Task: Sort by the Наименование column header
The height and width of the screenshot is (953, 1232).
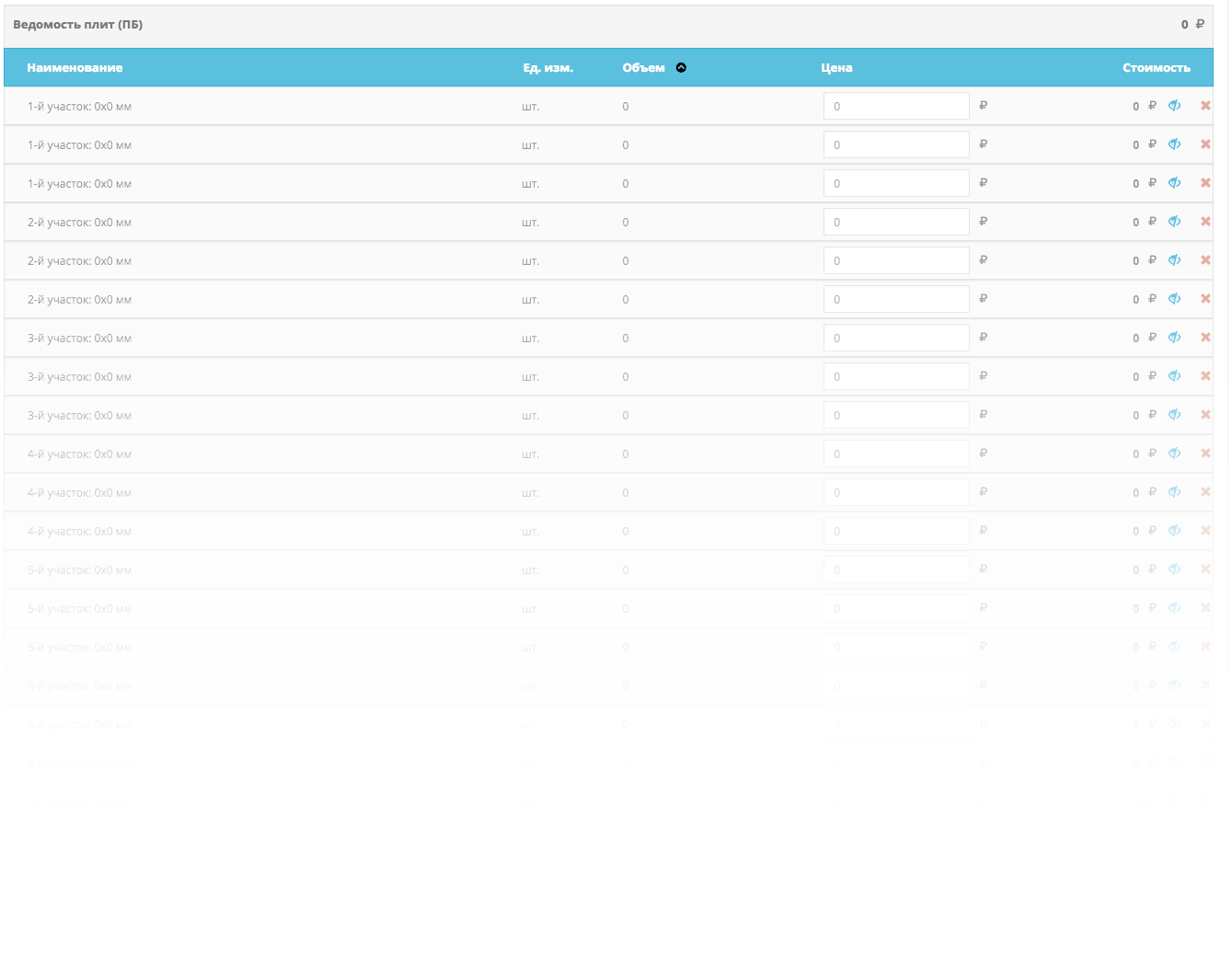Action: (75, 68)
